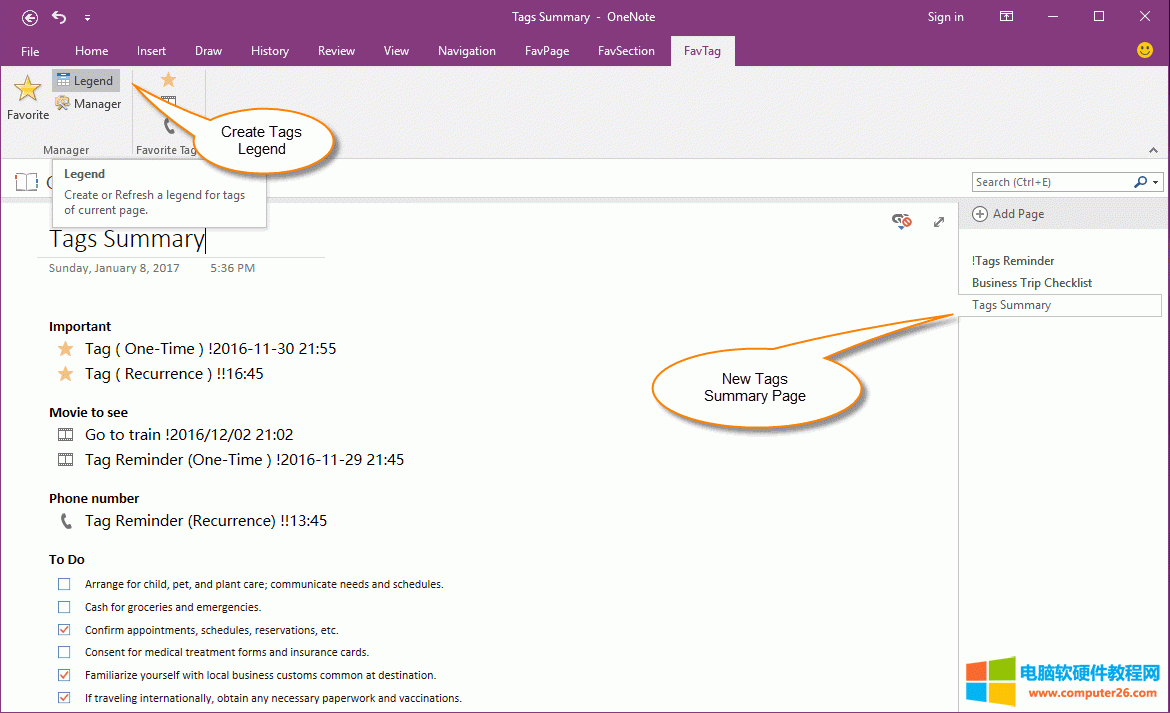1170x713 pixels.
Task: Click the smiley feedback icon
Action: click(1145, 50)
